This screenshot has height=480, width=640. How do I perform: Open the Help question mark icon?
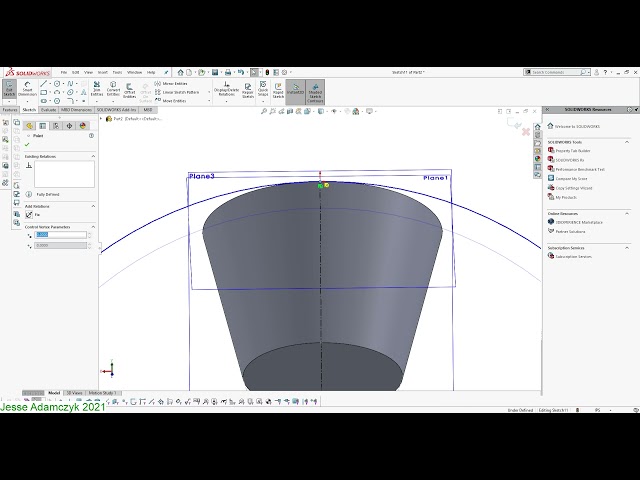(x=605, y=72)
